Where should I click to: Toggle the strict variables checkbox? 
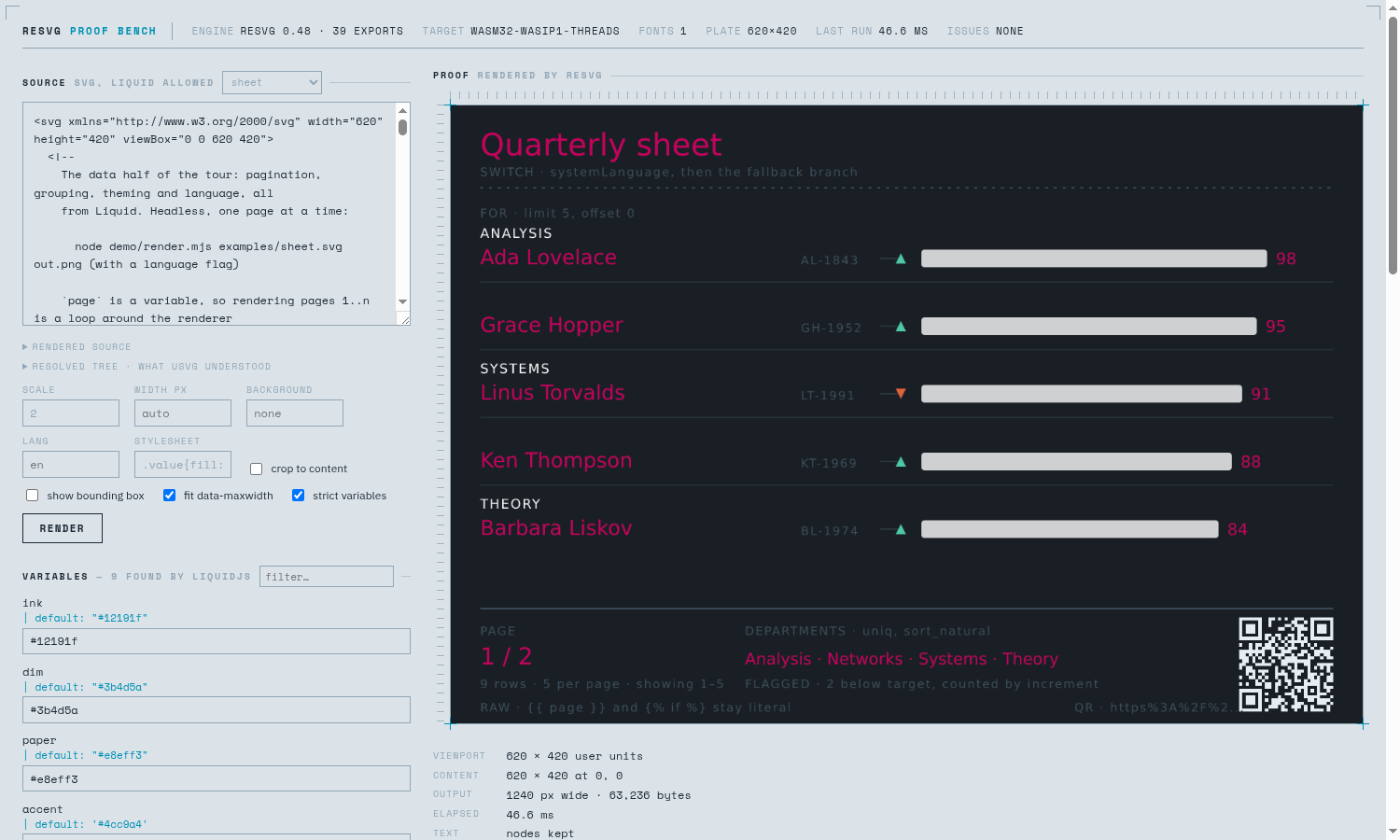tap(298, 496)
